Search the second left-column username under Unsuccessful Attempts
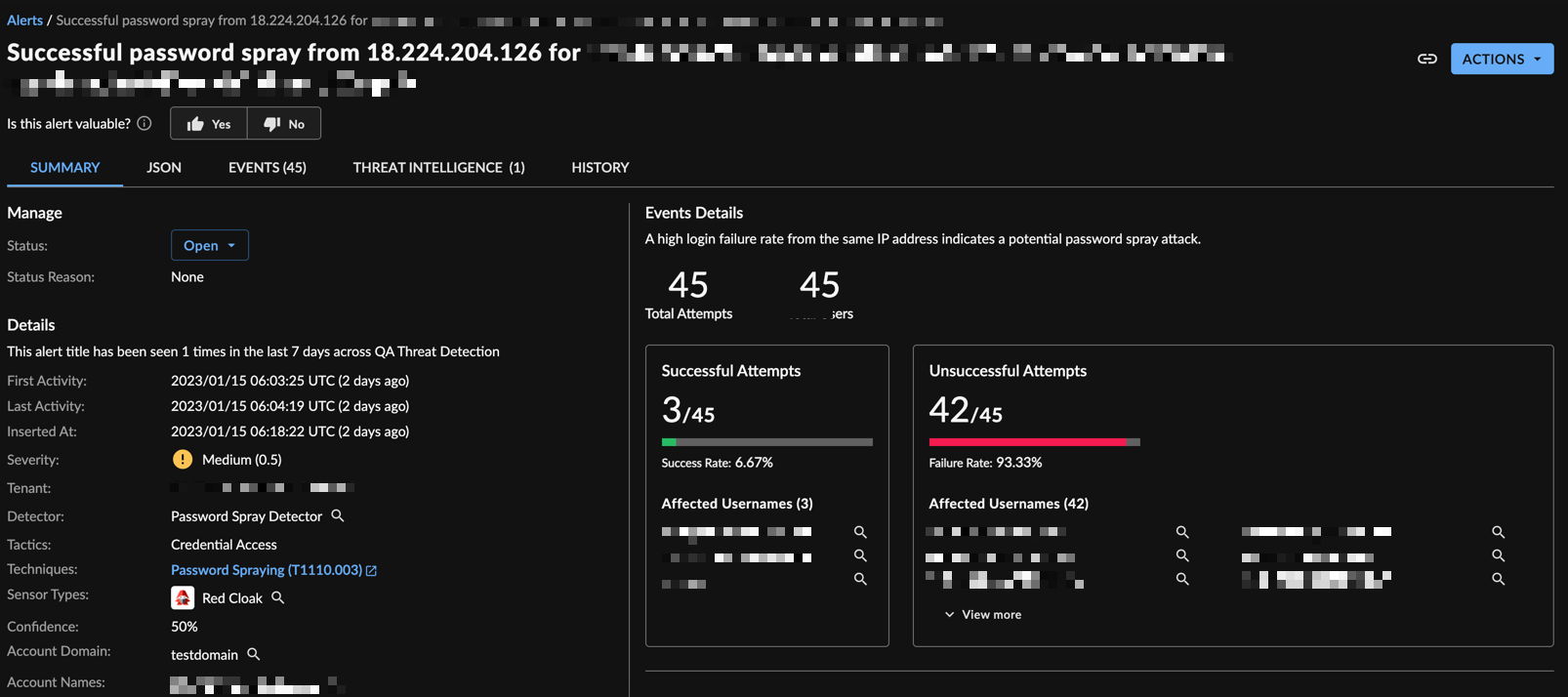Screen dimensions: 1568x697 1182,555
